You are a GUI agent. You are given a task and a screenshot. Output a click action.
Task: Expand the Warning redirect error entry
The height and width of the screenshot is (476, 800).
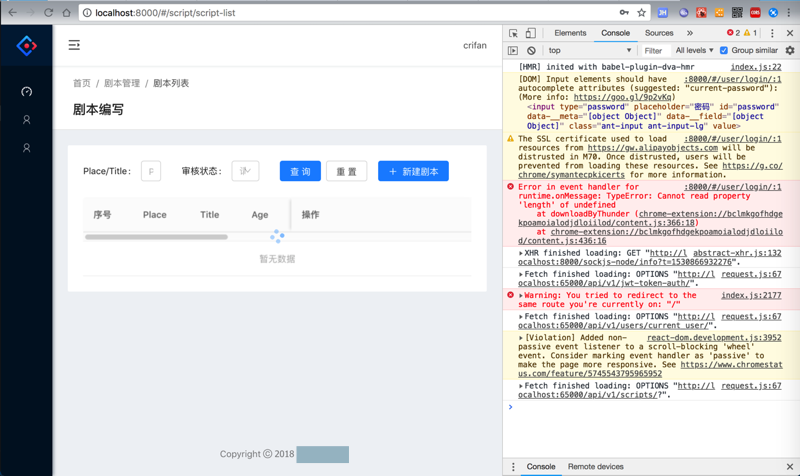click(x=520, y=295)
